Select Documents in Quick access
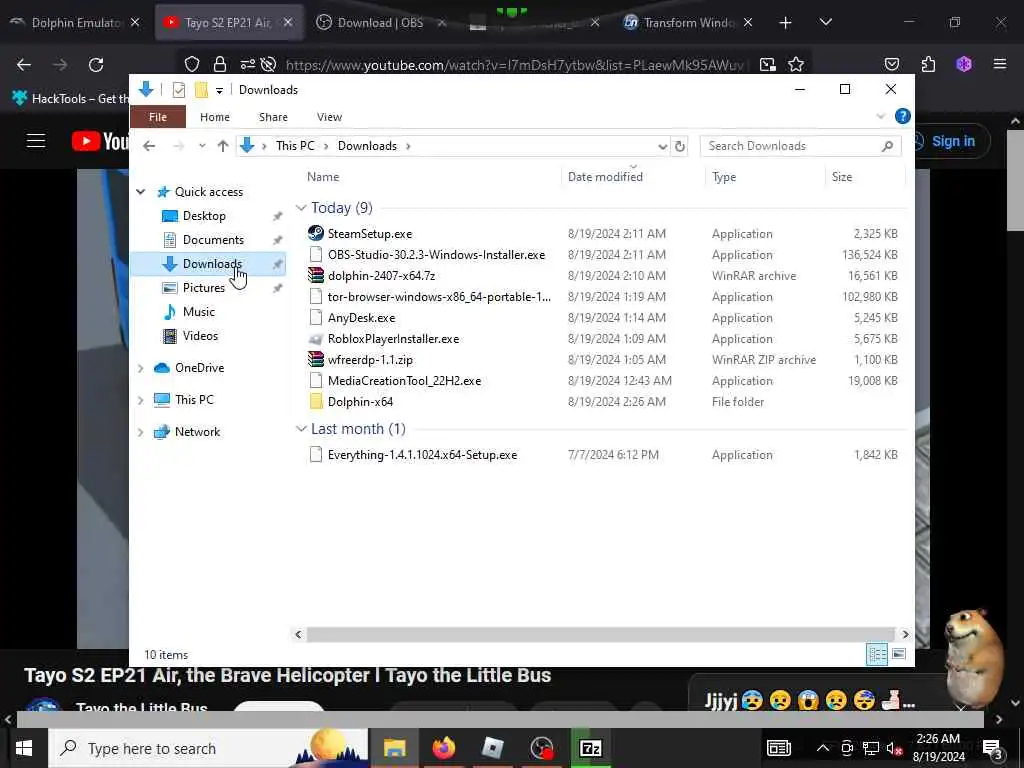 click(213, 240)
